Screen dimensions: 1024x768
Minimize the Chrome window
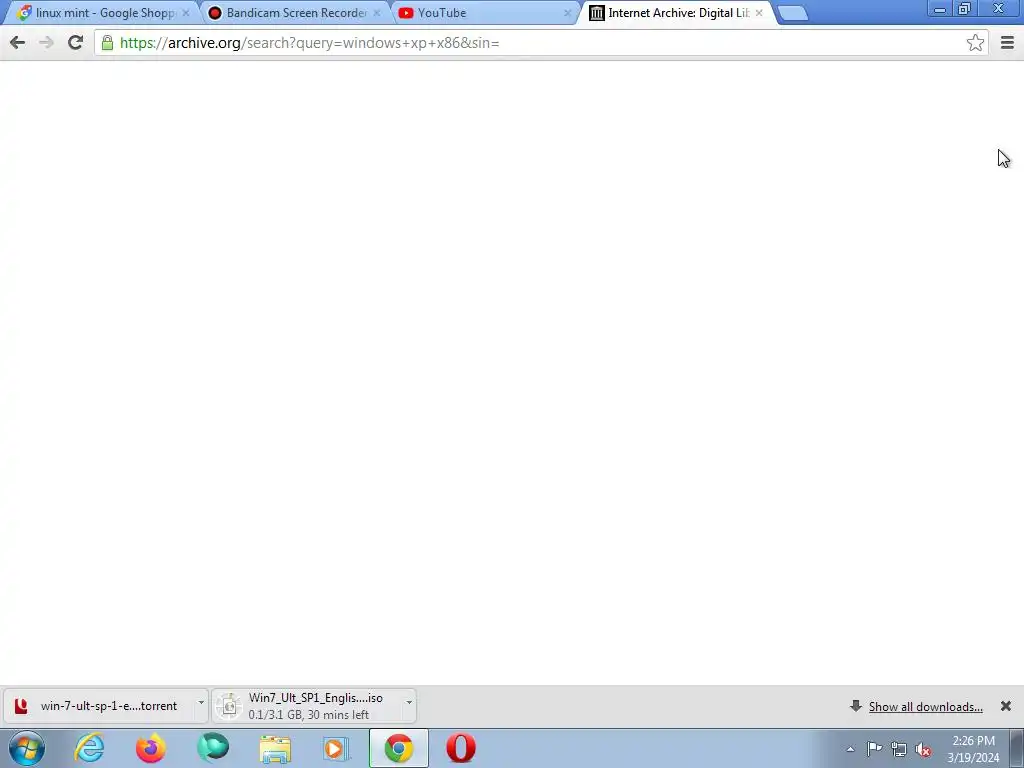[940, 9]
